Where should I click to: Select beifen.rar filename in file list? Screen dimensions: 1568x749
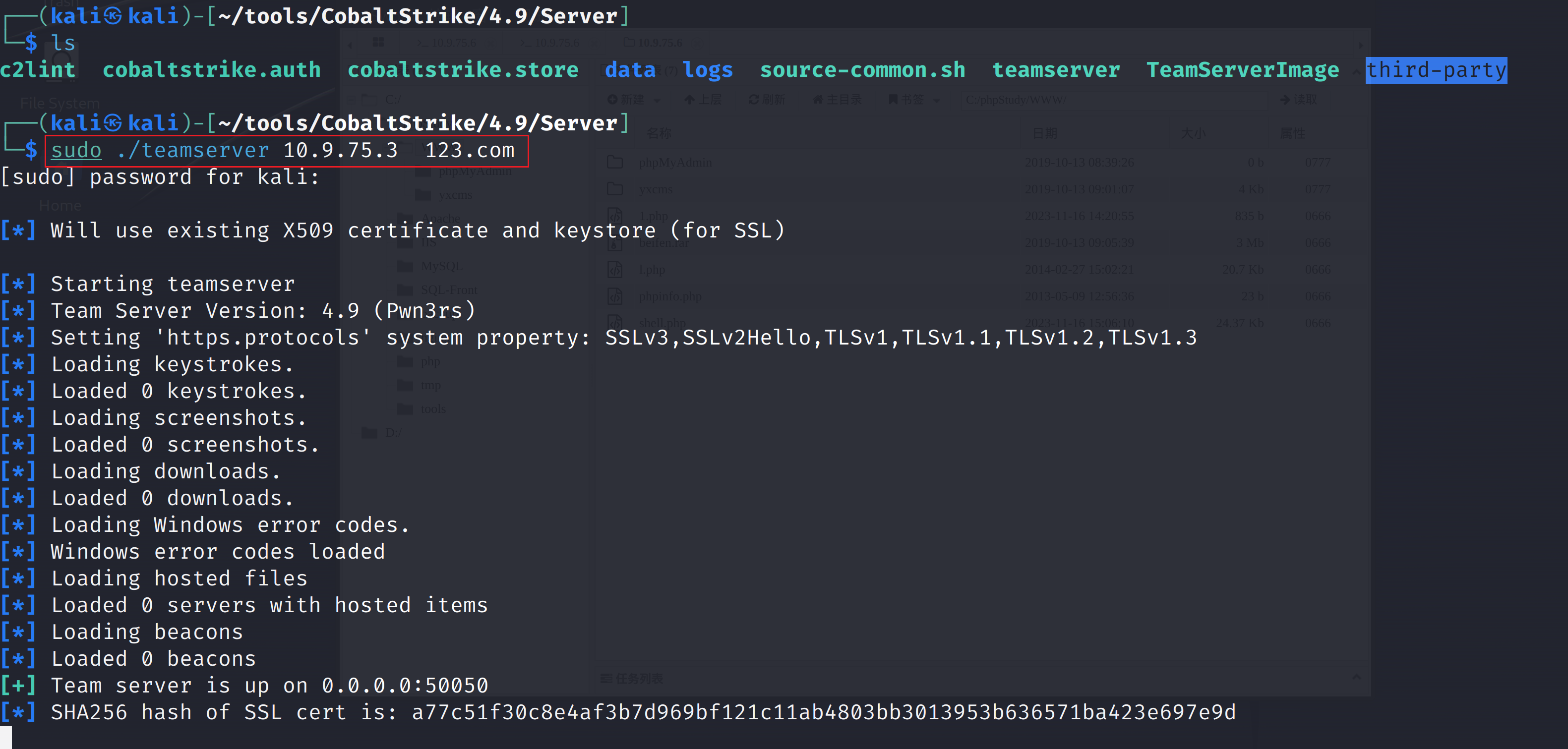[x=663, y=243]
